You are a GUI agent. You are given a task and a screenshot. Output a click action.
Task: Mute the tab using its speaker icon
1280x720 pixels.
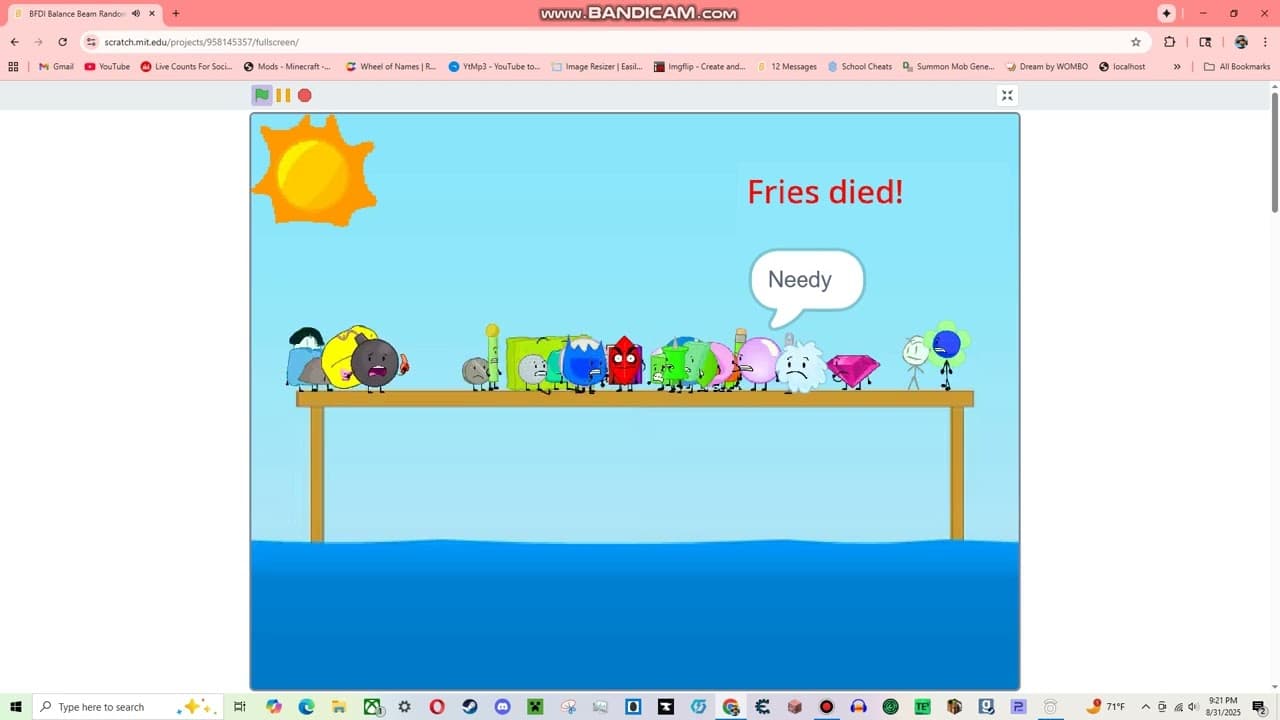(x=136, y=13)
